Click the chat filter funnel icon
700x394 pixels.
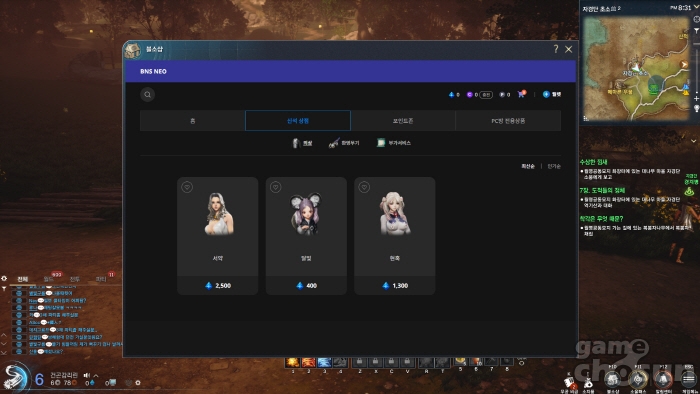pos(4,289)
